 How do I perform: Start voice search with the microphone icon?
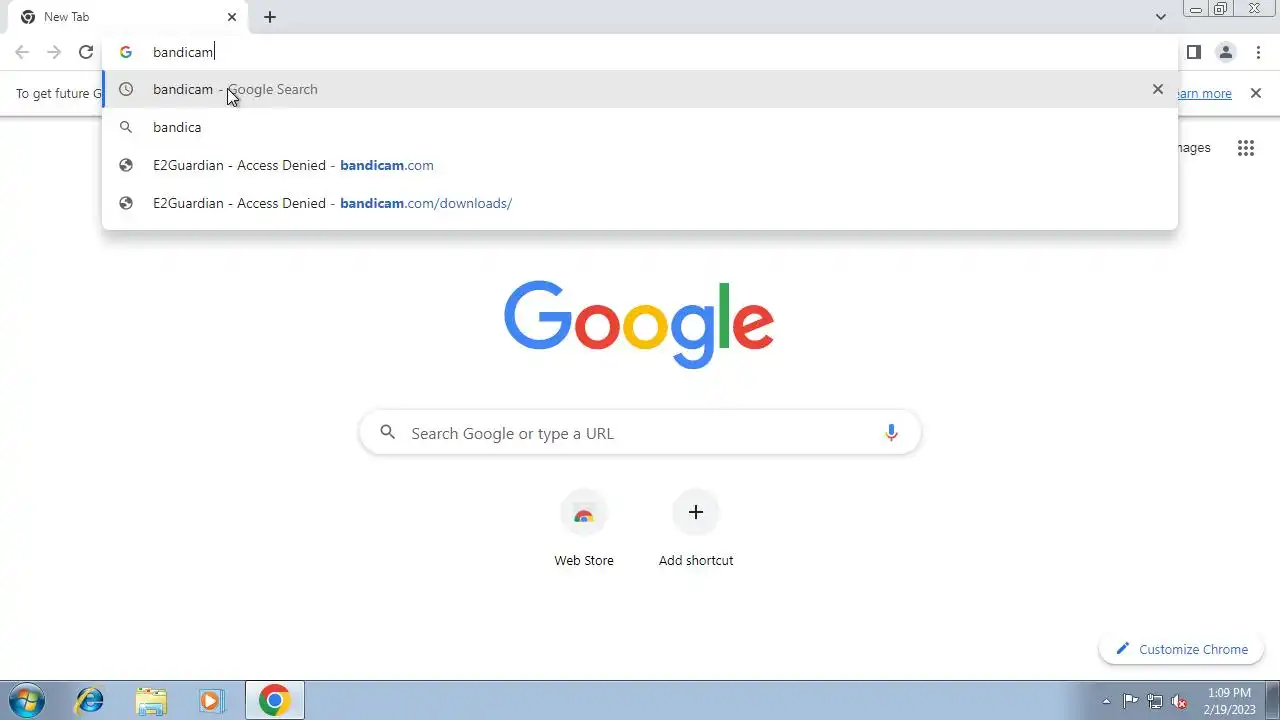pos(891,433)
